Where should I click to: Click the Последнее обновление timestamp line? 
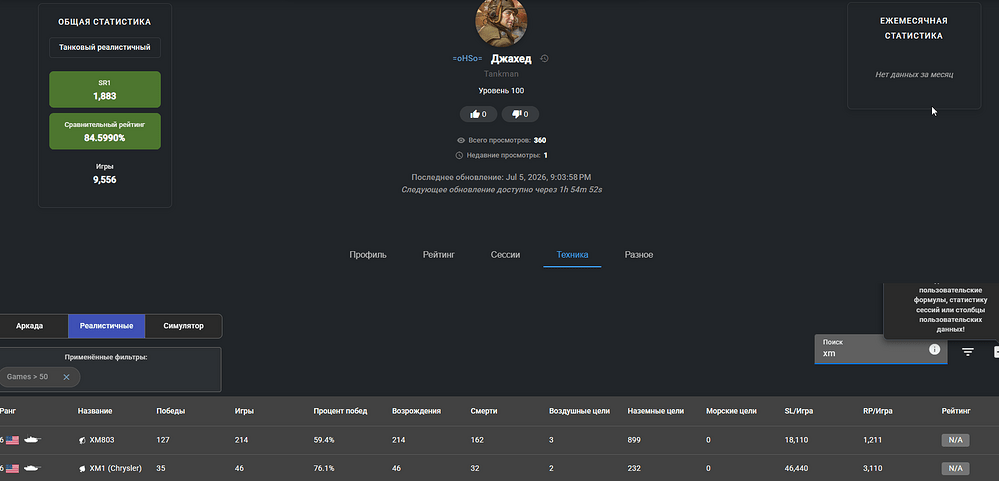(x=501, y=177)
